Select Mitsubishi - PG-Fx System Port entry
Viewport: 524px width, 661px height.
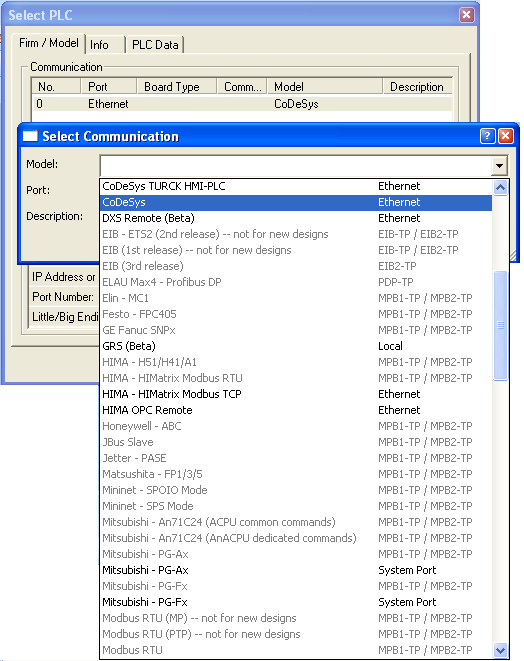click(296, 602)
